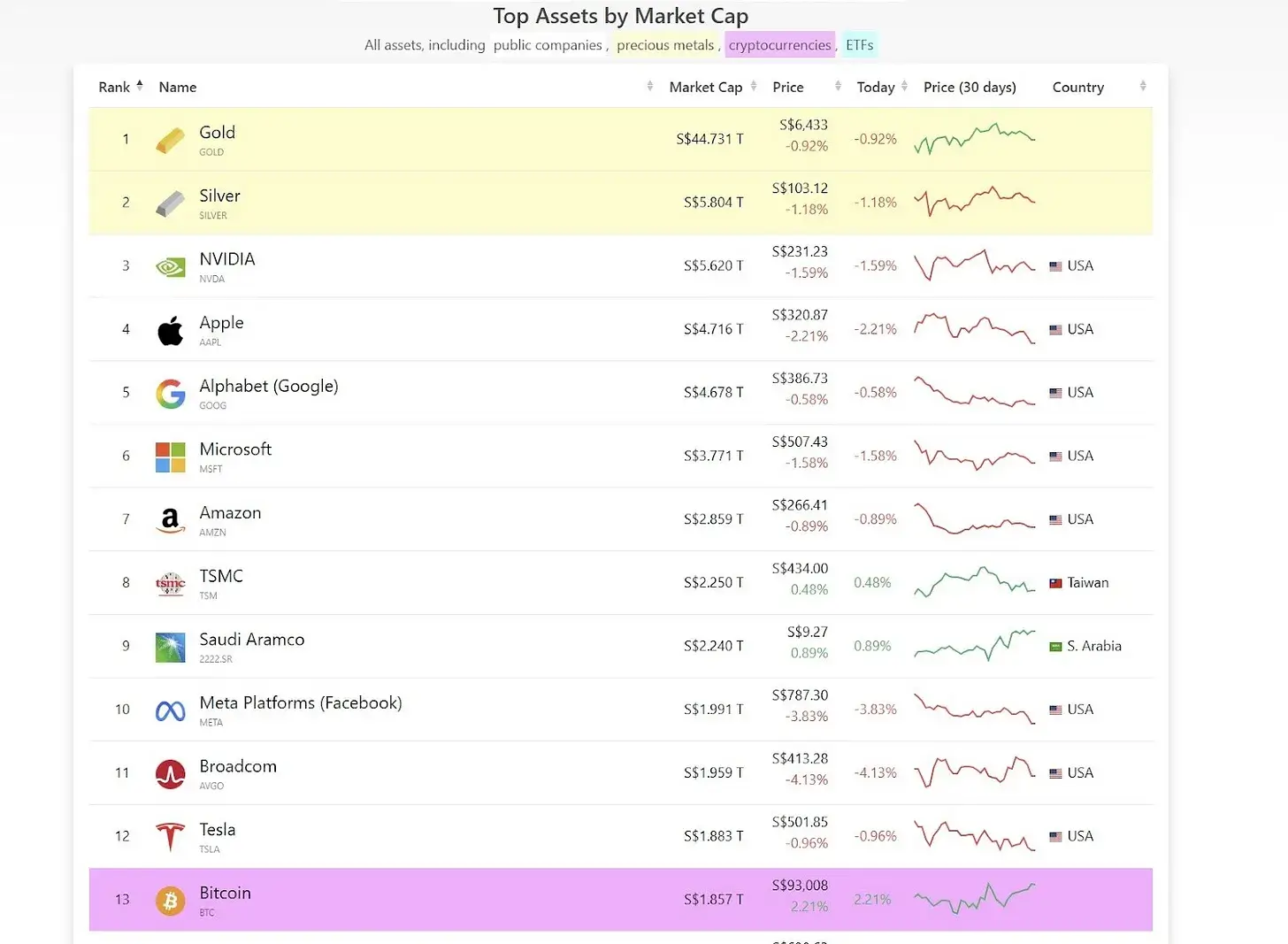Viewport: 1288px width, 944px height.
Task: Filter by cryptocurrencies category
Action: pos(779,45)
